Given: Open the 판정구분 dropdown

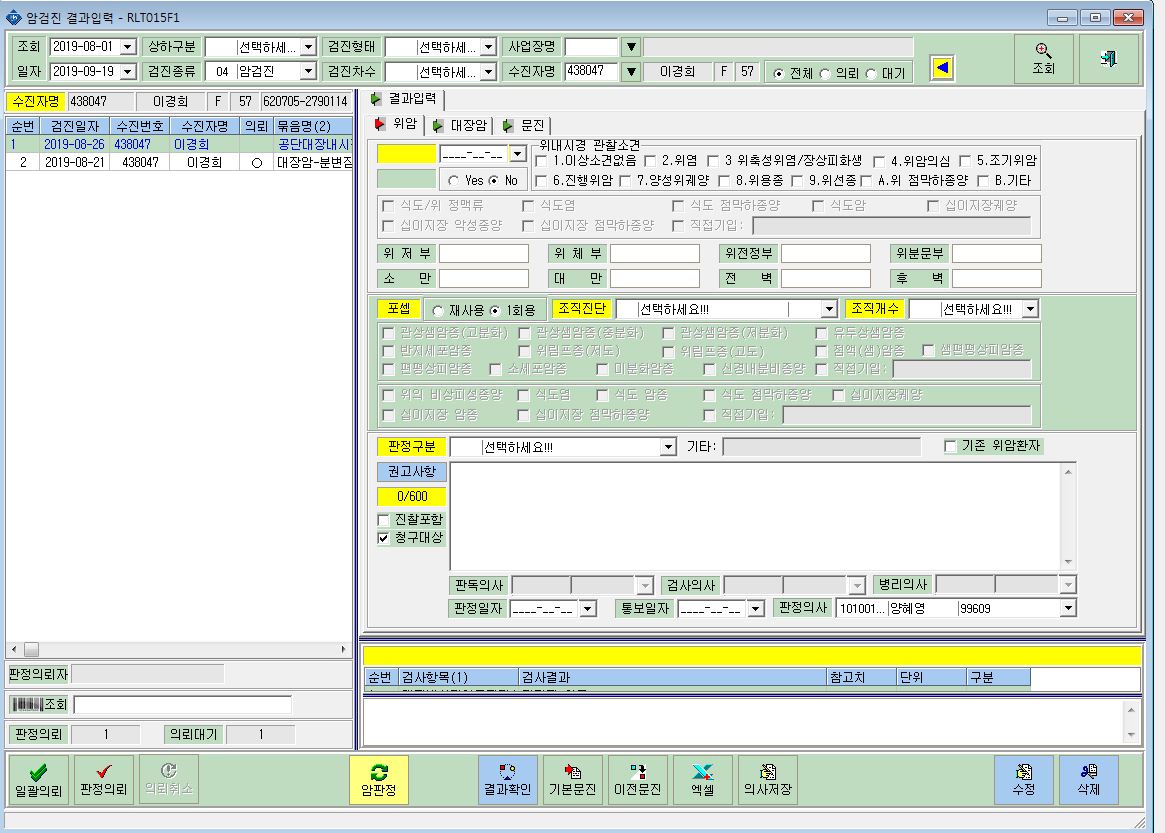Looking at the screenshot, I should coord(668,447).
